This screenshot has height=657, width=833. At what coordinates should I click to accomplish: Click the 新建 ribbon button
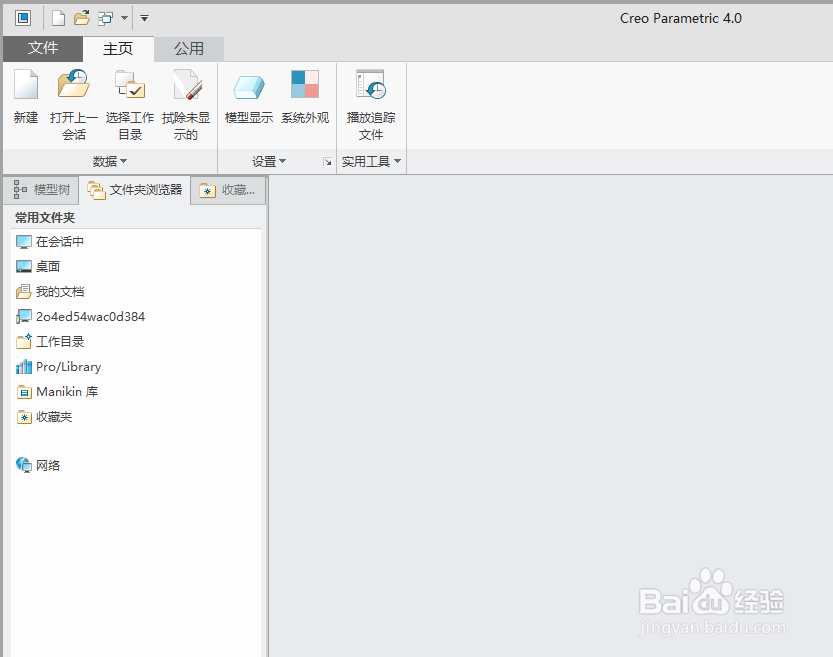pyautogui.click(x=26, y=97)
